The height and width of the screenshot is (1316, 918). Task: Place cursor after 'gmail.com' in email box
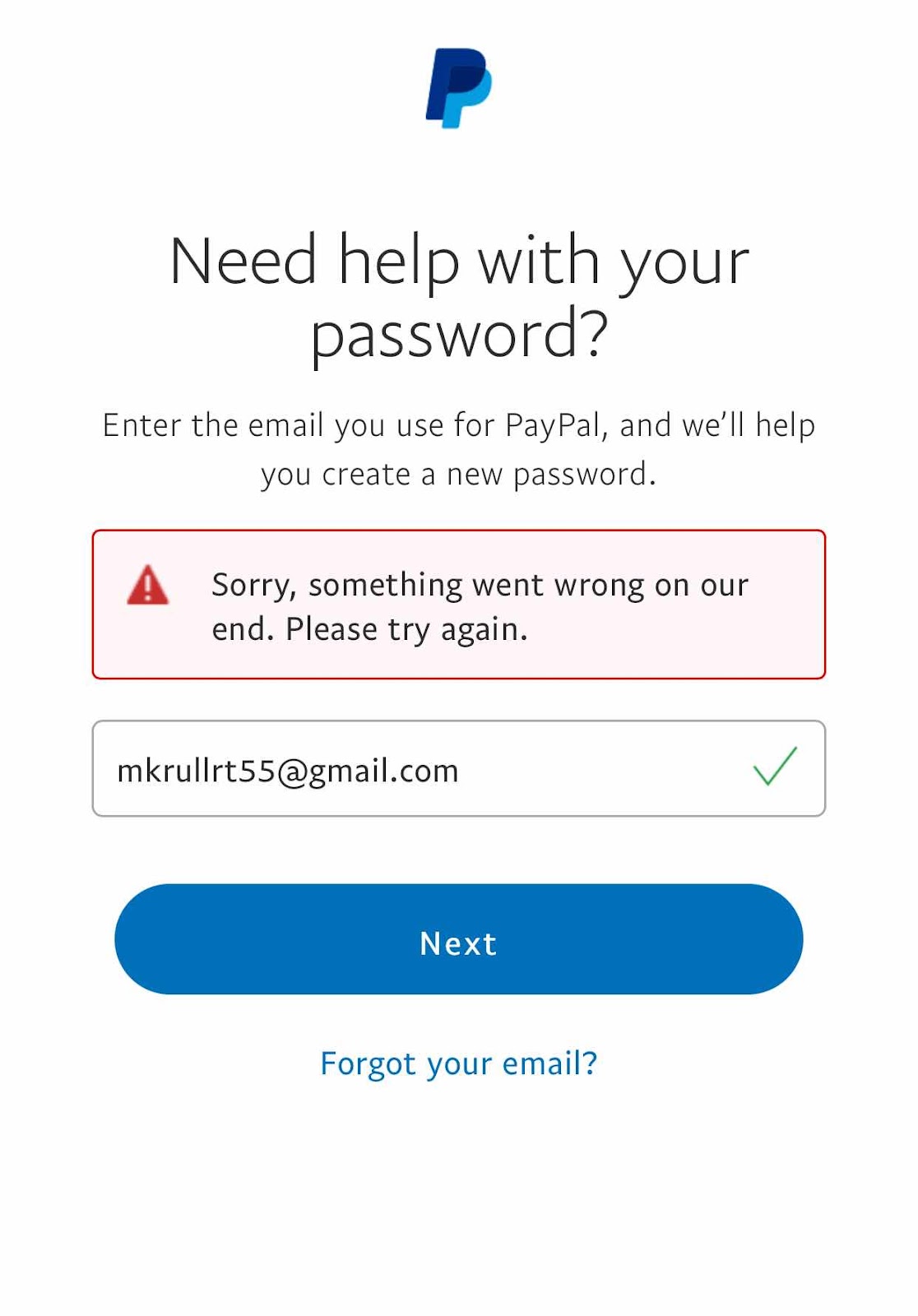pyautogui.click(x=461, y=771)
